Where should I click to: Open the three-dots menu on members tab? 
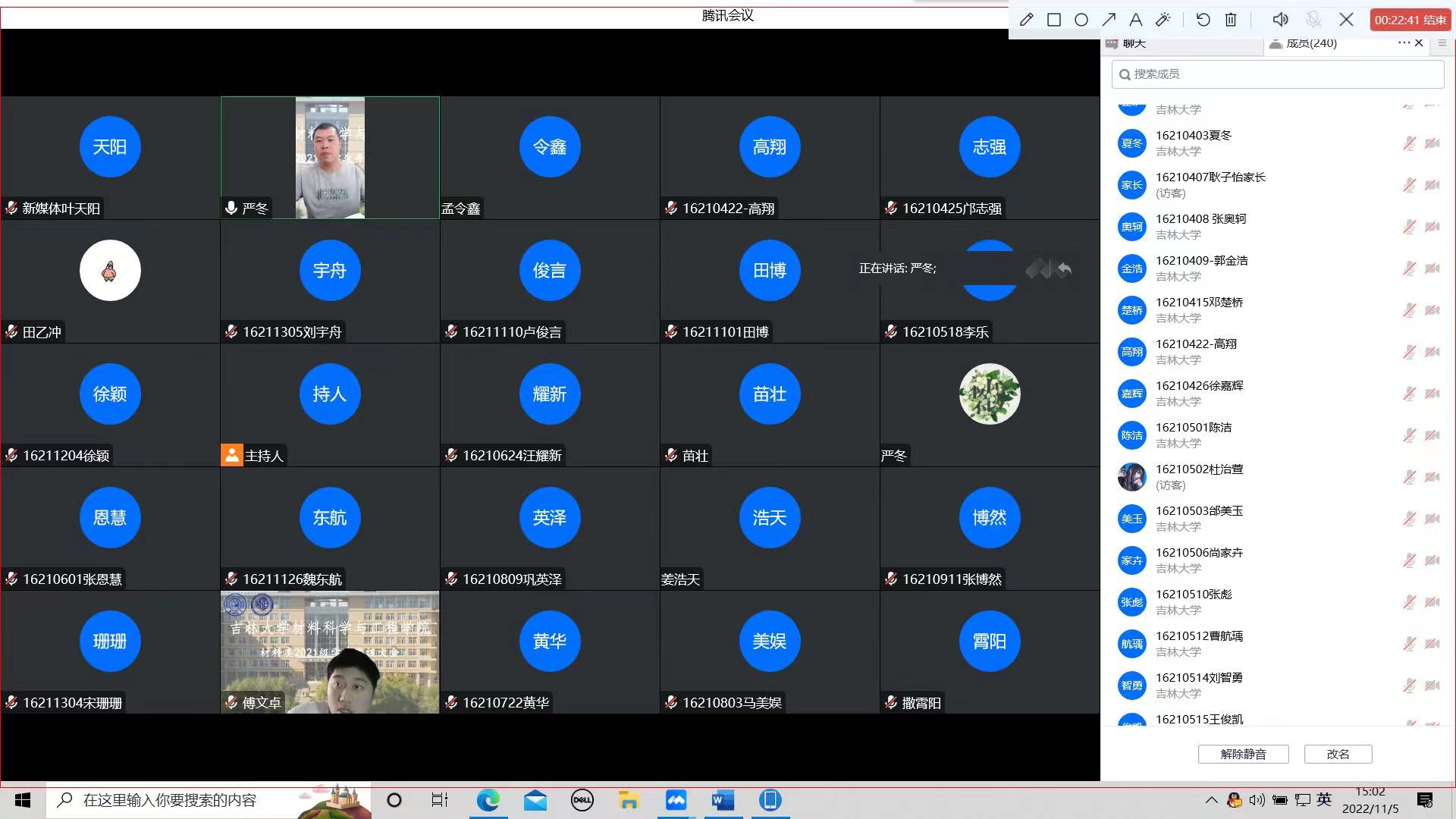[x=1404, y=43]
